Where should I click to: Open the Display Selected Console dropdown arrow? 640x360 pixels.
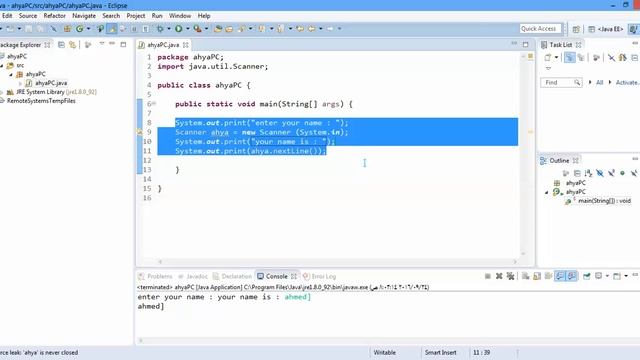click(x=607, y=276)
